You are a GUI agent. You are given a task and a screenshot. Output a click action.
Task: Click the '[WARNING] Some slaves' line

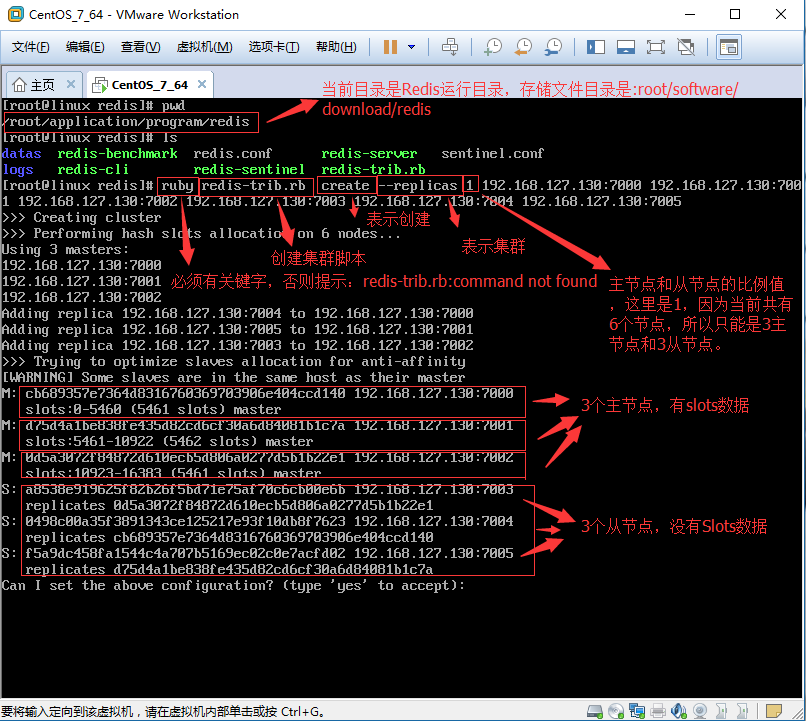tap(233, 377)
